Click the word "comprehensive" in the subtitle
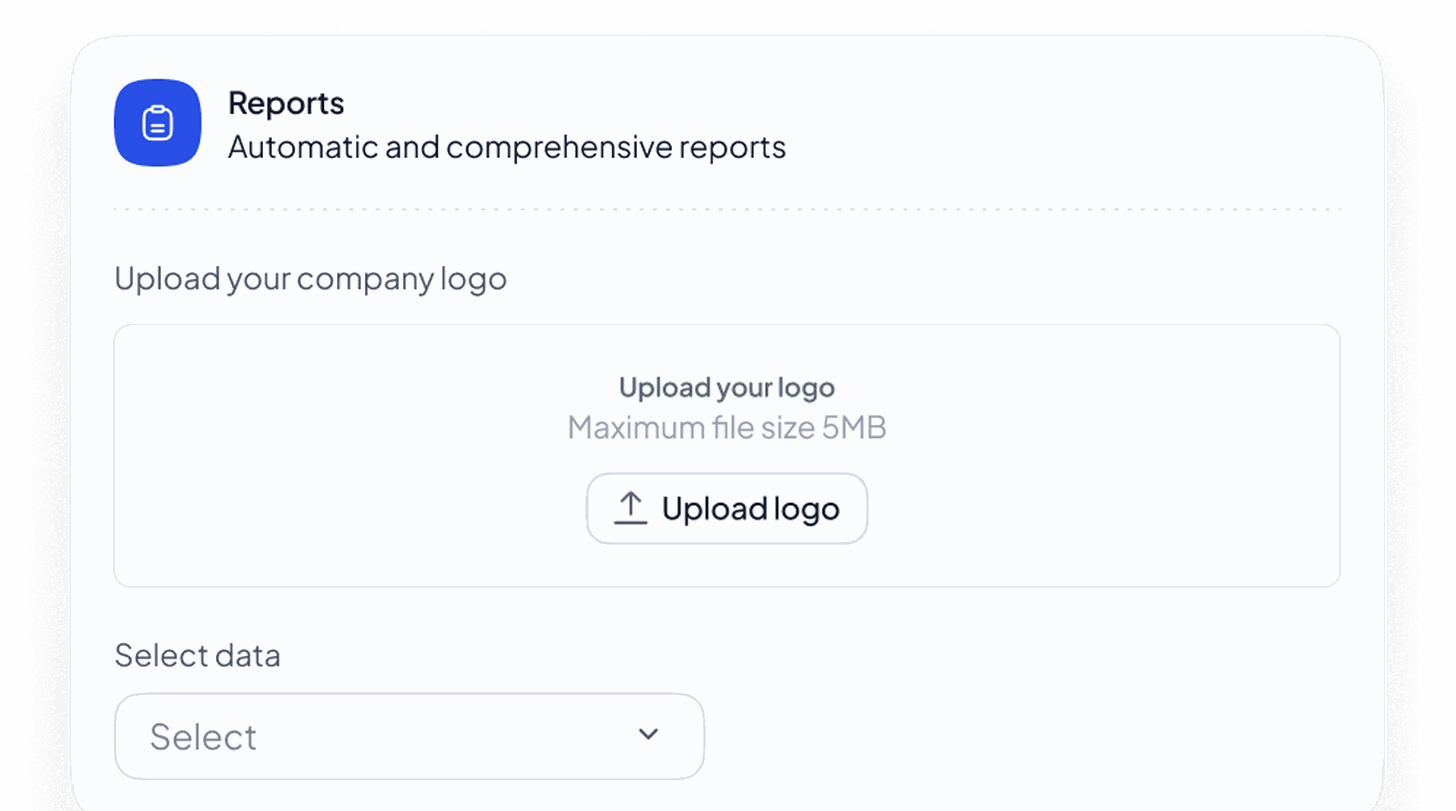Image resolution: width=1456 pixels, height=811 pixels. click(x=559, y=147)
